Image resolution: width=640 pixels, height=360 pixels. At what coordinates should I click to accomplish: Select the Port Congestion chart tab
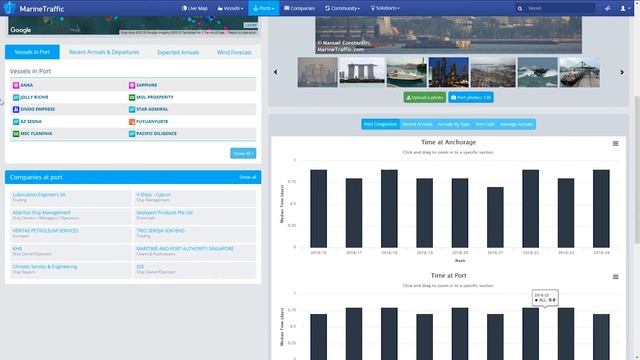pos(380,124)
